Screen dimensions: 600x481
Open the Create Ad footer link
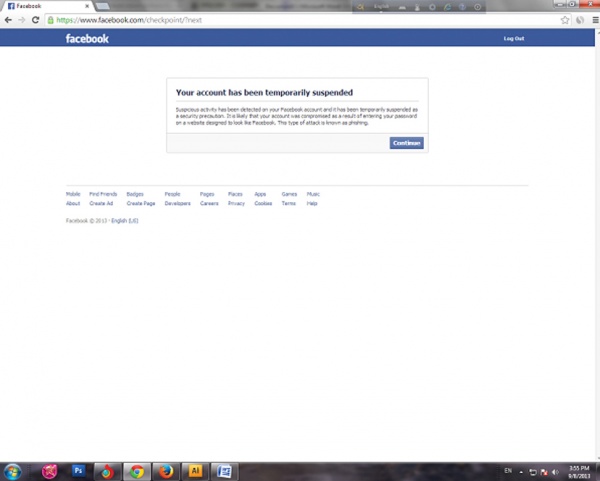coord(101,203)
